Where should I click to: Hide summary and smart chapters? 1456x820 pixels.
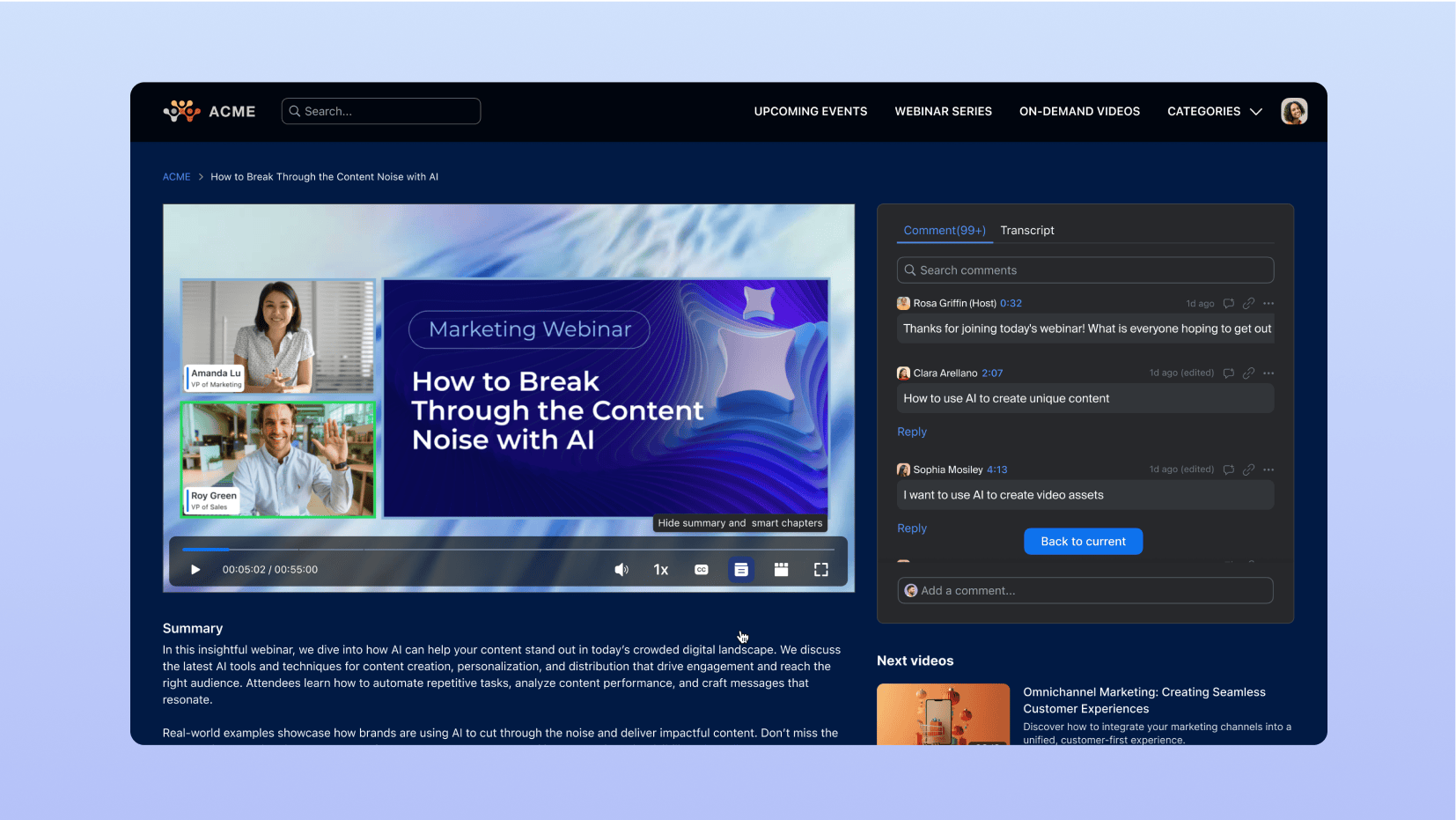pos(741,570)
